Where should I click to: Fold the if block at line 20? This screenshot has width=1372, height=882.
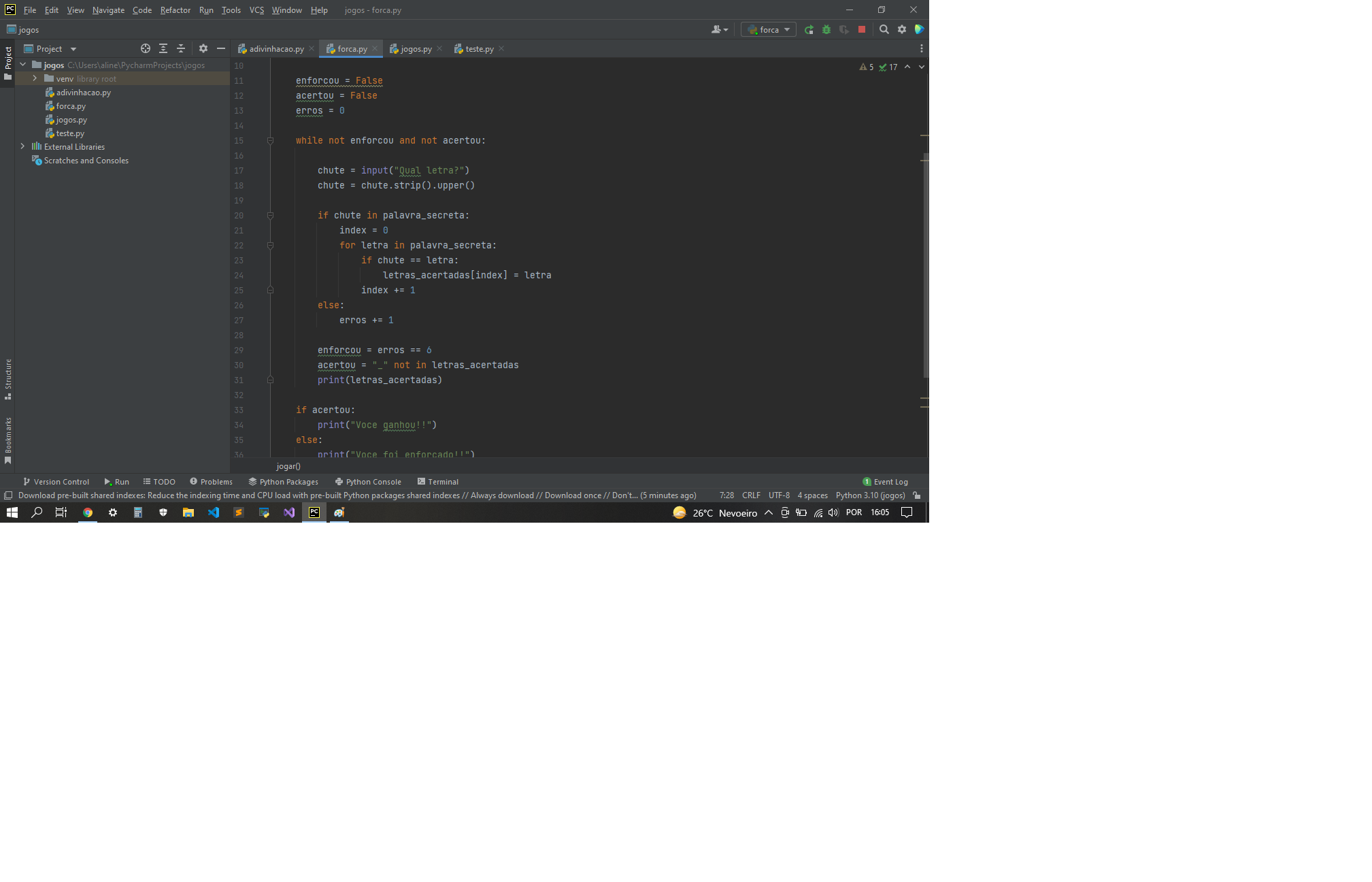point(270,216)
